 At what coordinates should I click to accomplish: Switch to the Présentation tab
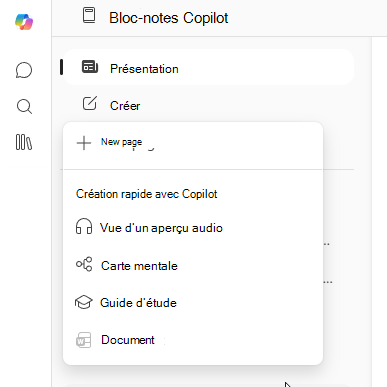pyautogui.click(x=208, y=67)
